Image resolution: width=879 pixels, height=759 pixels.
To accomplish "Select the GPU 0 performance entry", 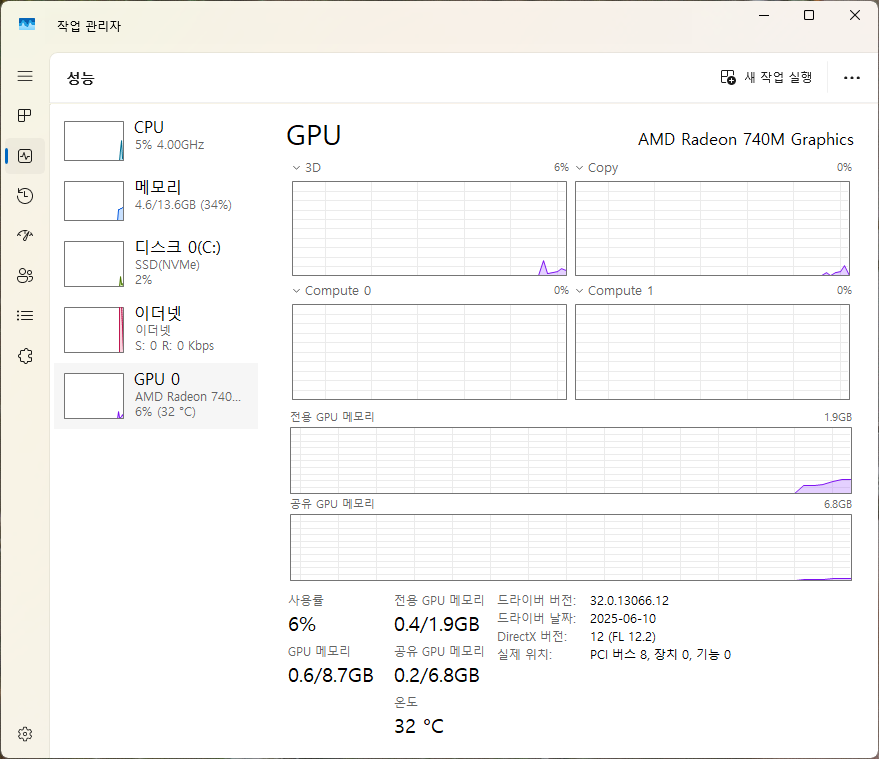I will [x=156, y=396].
